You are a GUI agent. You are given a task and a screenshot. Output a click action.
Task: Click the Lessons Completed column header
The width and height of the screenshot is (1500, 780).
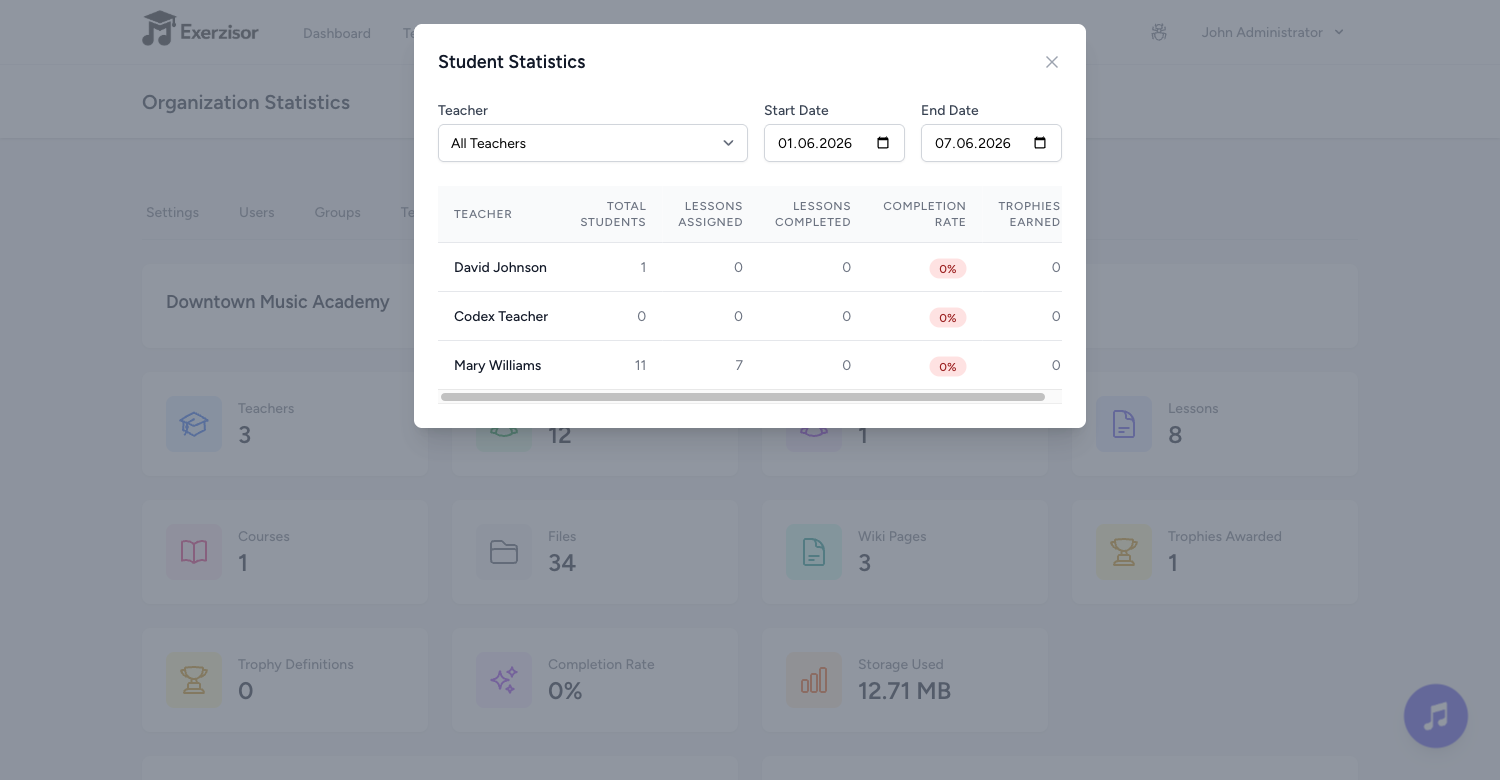813,214
